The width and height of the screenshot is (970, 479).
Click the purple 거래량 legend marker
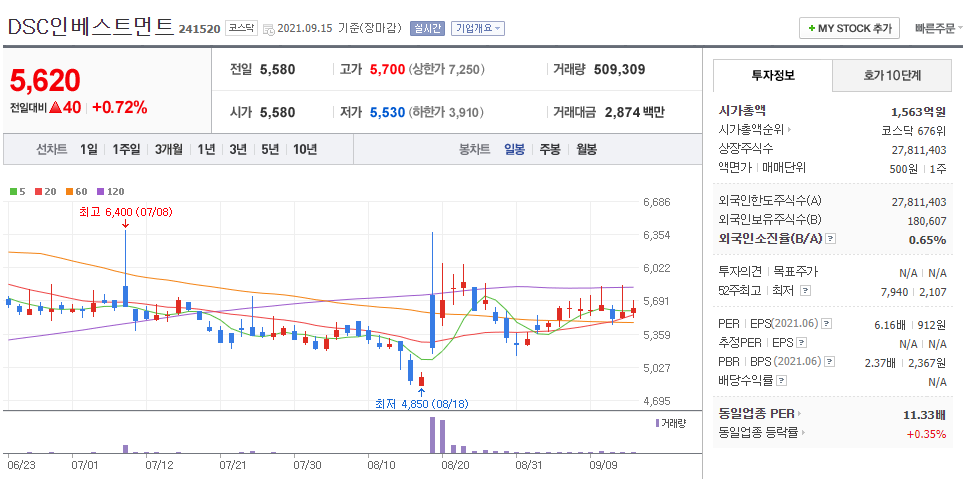[656, 423]
